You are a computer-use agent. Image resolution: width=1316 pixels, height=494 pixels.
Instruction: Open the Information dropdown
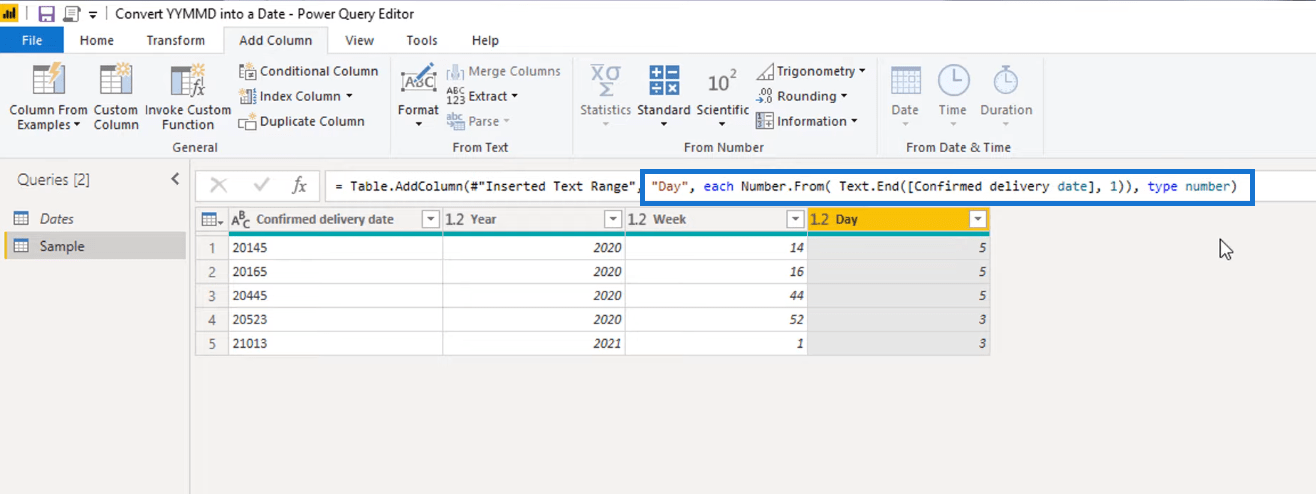point(807,121)
